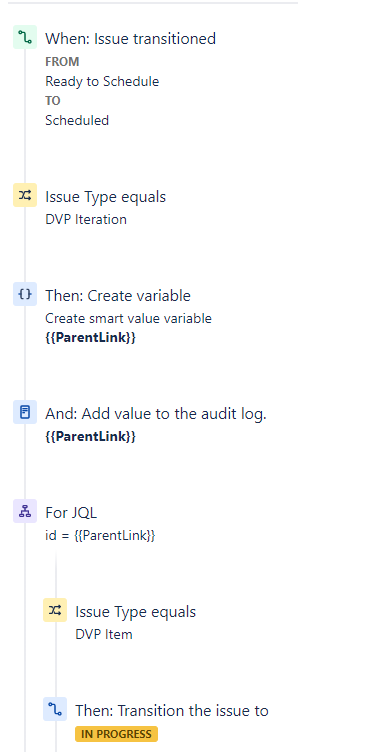Click the nested DVP Item condition icon

pos(55,610)
